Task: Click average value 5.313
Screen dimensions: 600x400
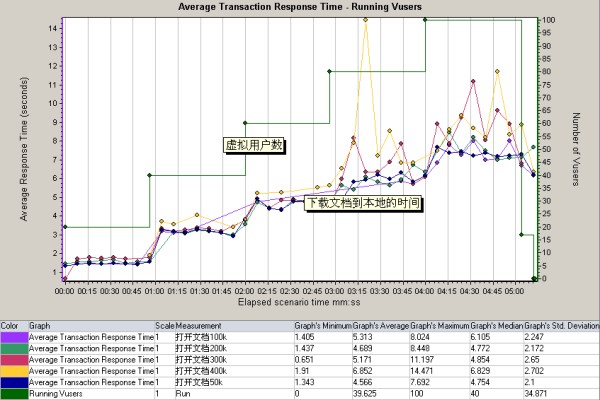Action: click(x=362, y=337)
